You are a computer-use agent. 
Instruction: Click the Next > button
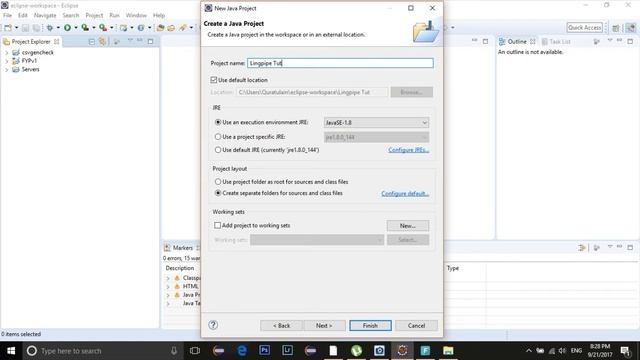pyautogui.click(x=324, y=325)
